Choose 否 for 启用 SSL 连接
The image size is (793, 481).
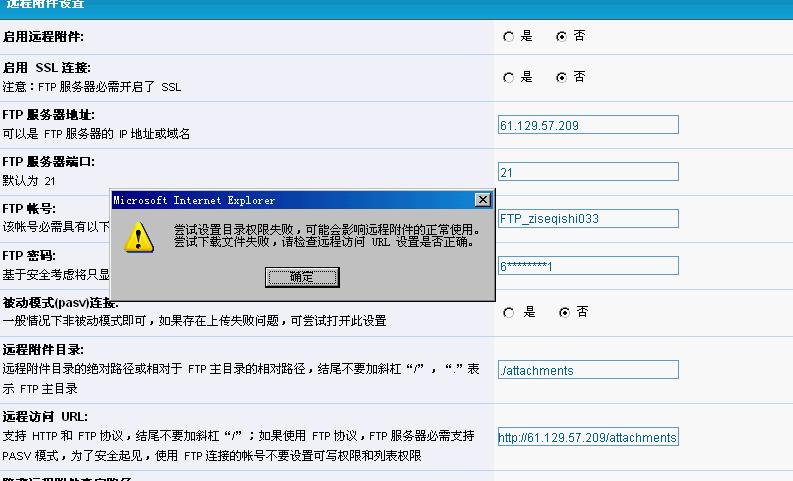[561, 78]
